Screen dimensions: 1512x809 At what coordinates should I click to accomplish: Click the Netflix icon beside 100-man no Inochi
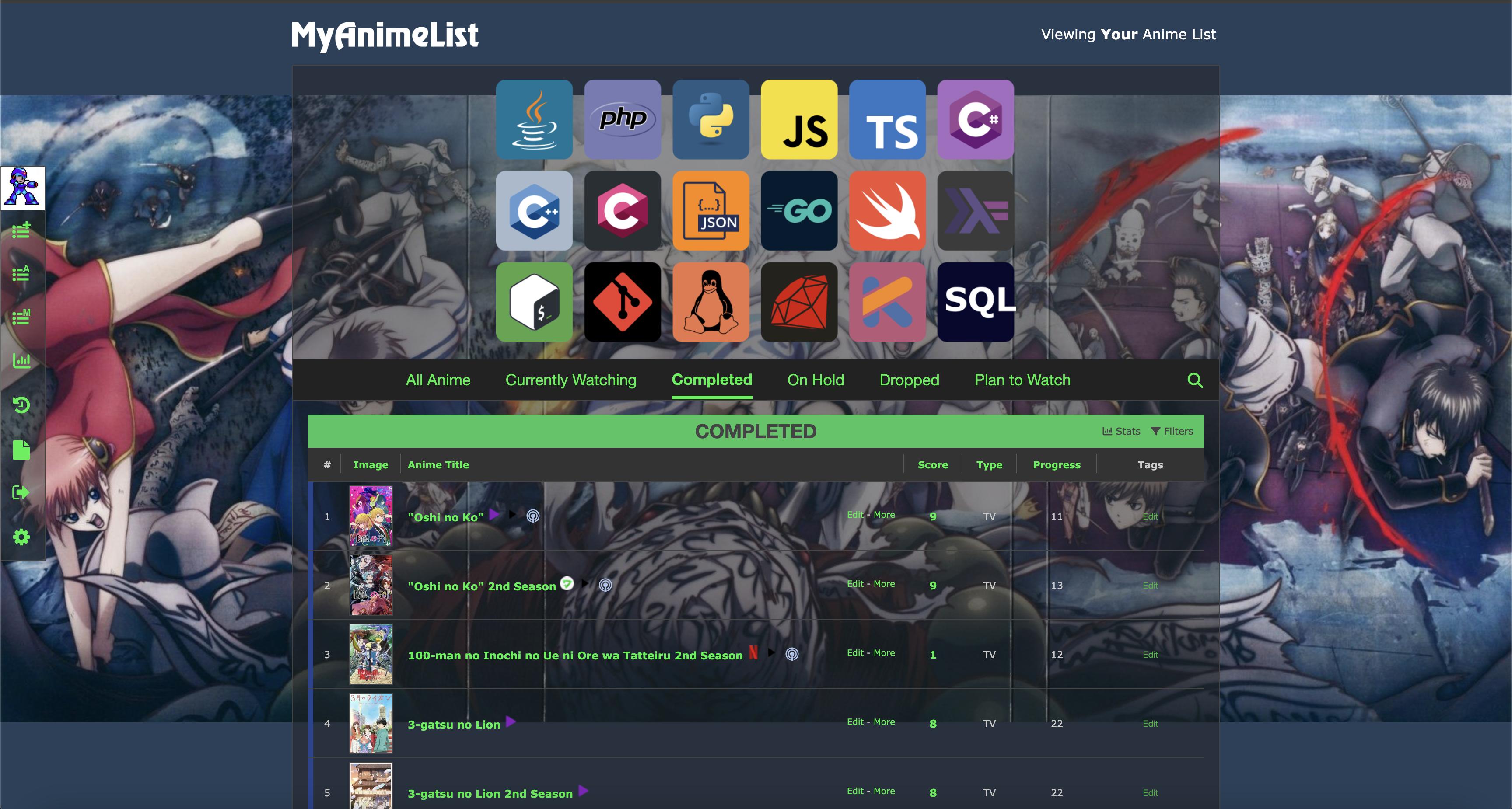tap(753, 653)
